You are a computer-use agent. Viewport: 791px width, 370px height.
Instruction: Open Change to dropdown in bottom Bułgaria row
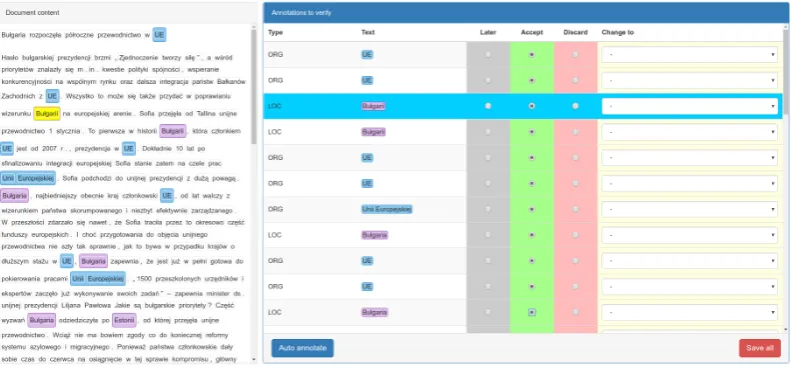click(690, 312)
